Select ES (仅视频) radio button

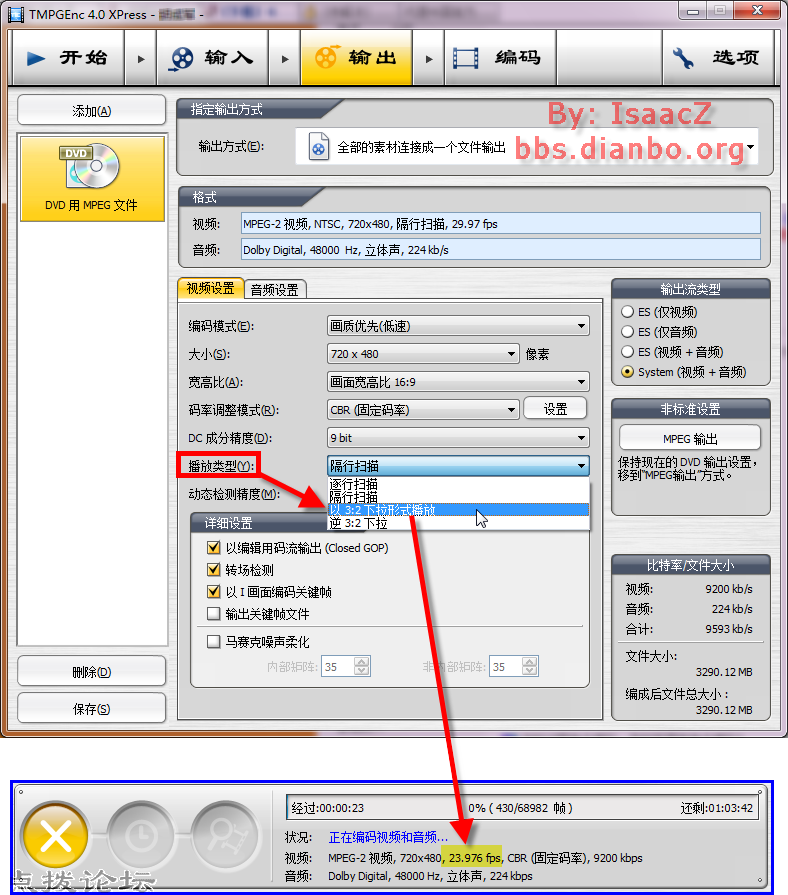(628, 312)
